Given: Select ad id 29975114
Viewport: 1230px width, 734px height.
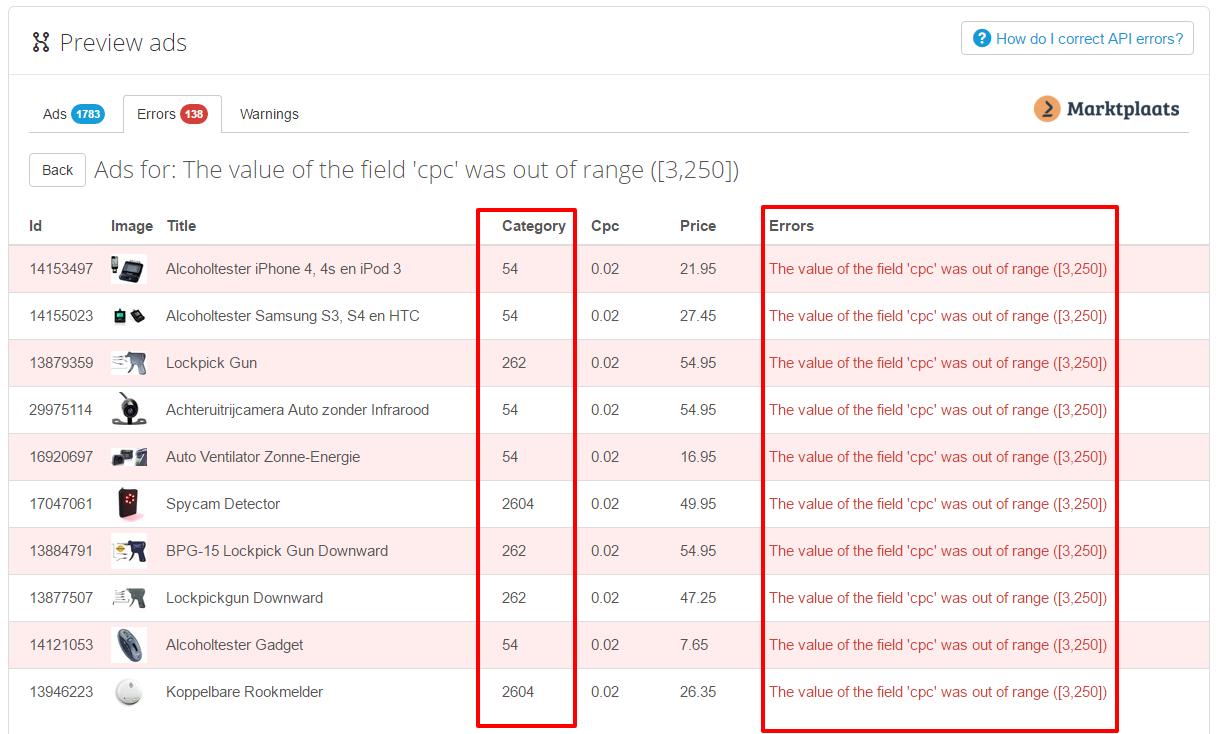Looking at the screenshot, I should [61, 410].
